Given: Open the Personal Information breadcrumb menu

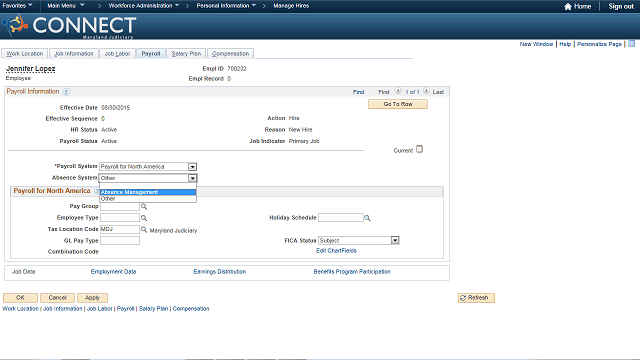Looking at the screenshot, I should 226,6.
